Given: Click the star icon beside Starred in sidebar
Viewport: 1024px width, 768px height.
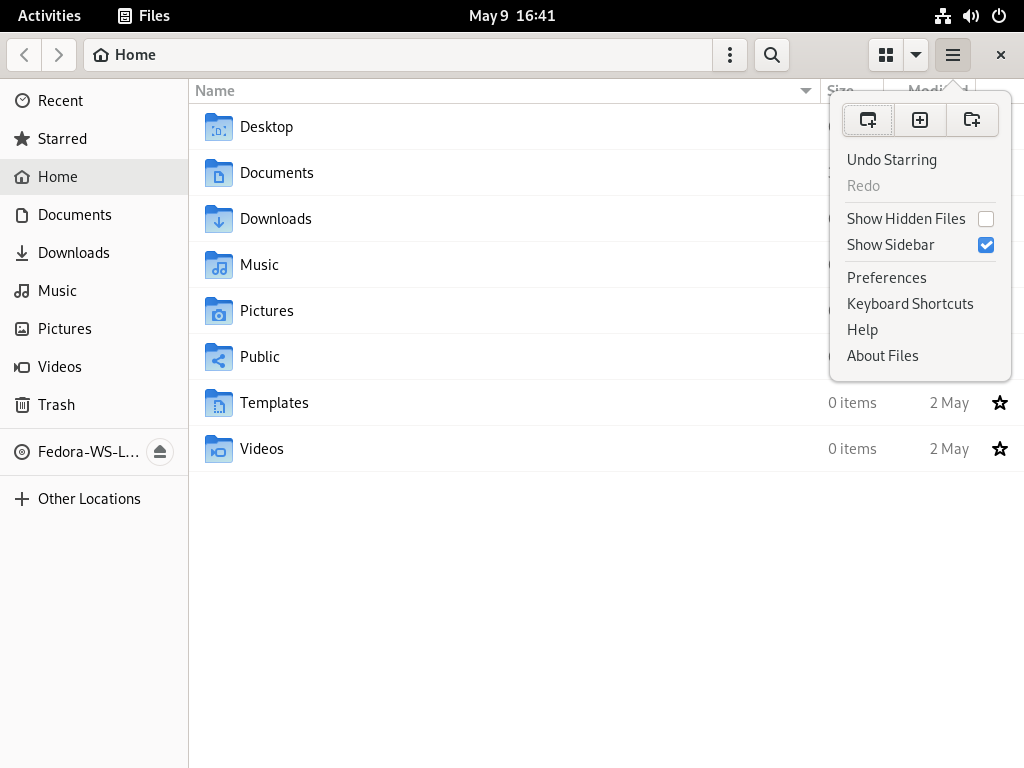Looking at the screenshot, I should point(22,138).
